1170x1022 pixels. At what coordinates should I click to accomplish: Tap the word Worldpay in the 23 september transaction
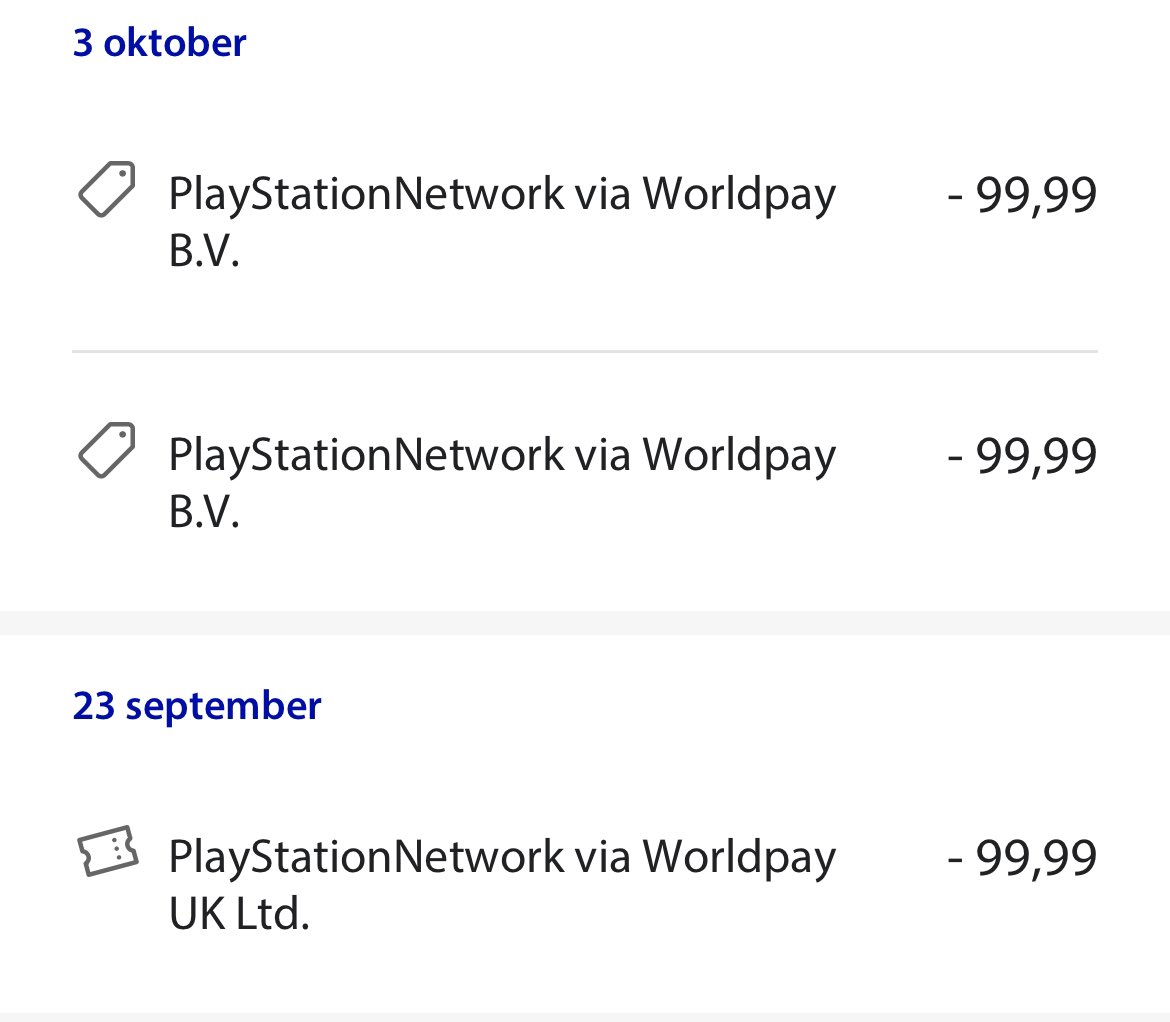(x=739, y=858)
